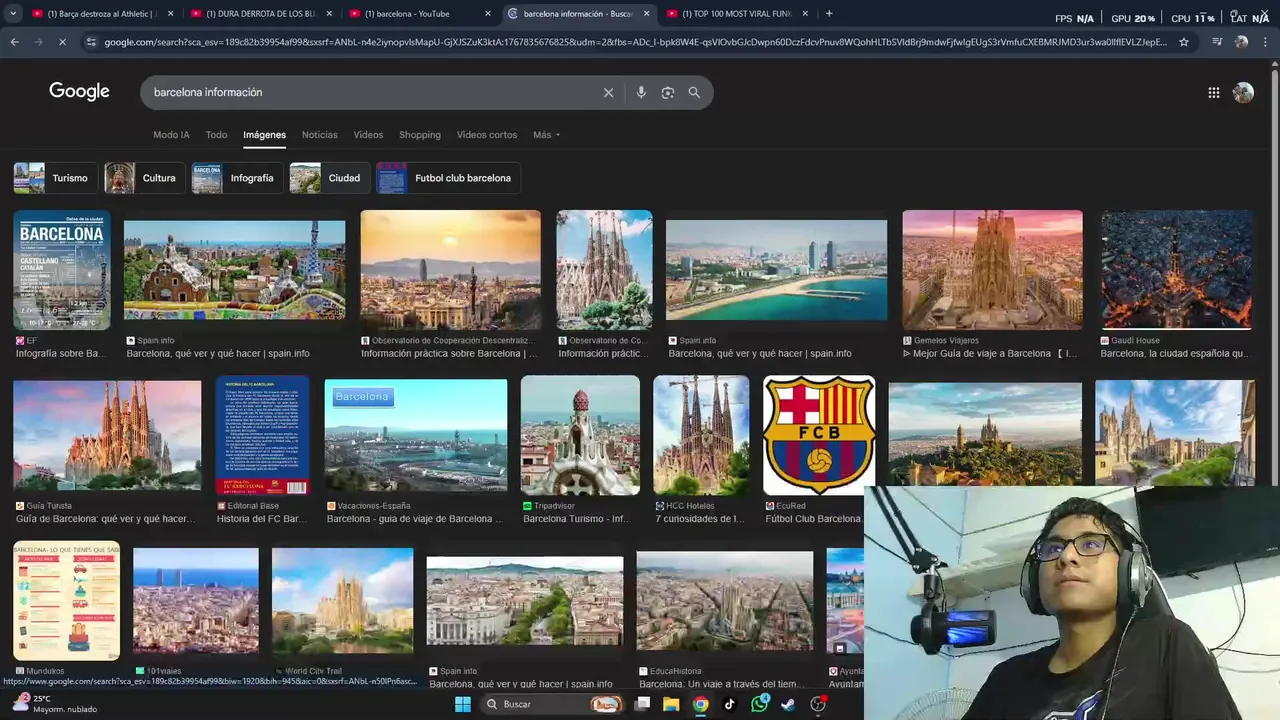The height and width of the screenshot is (720, 1280).
Task: View site information icon in address bar
Action: point(91,42)
